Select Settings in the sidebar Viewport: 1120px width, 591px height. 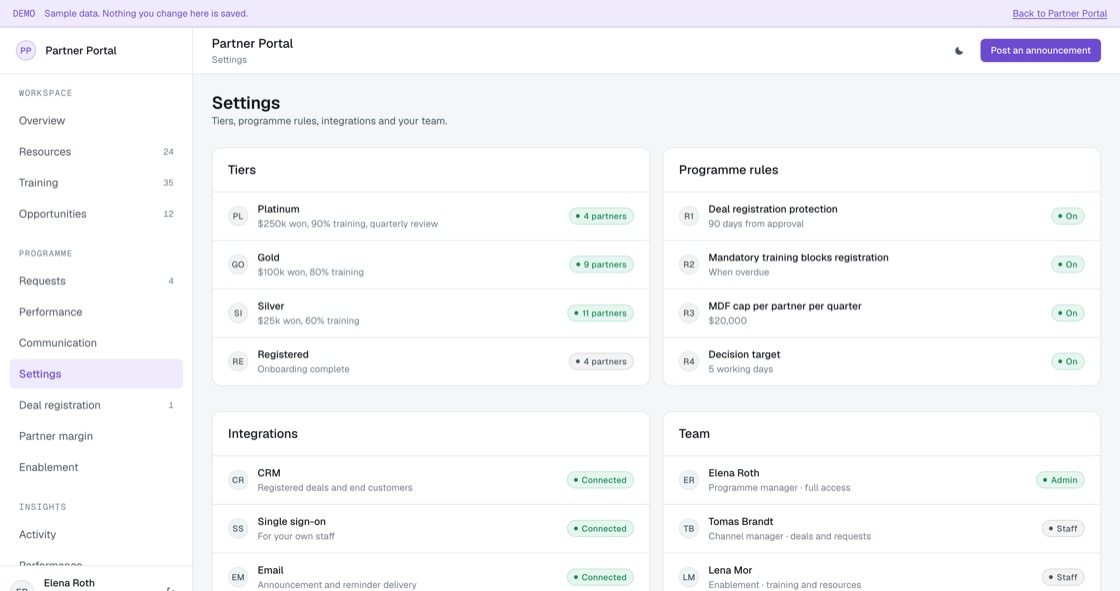96,374
